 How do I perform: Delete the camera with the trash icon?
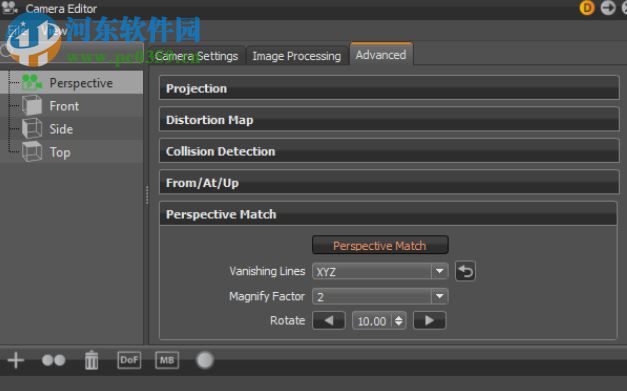tap(91, 360)
